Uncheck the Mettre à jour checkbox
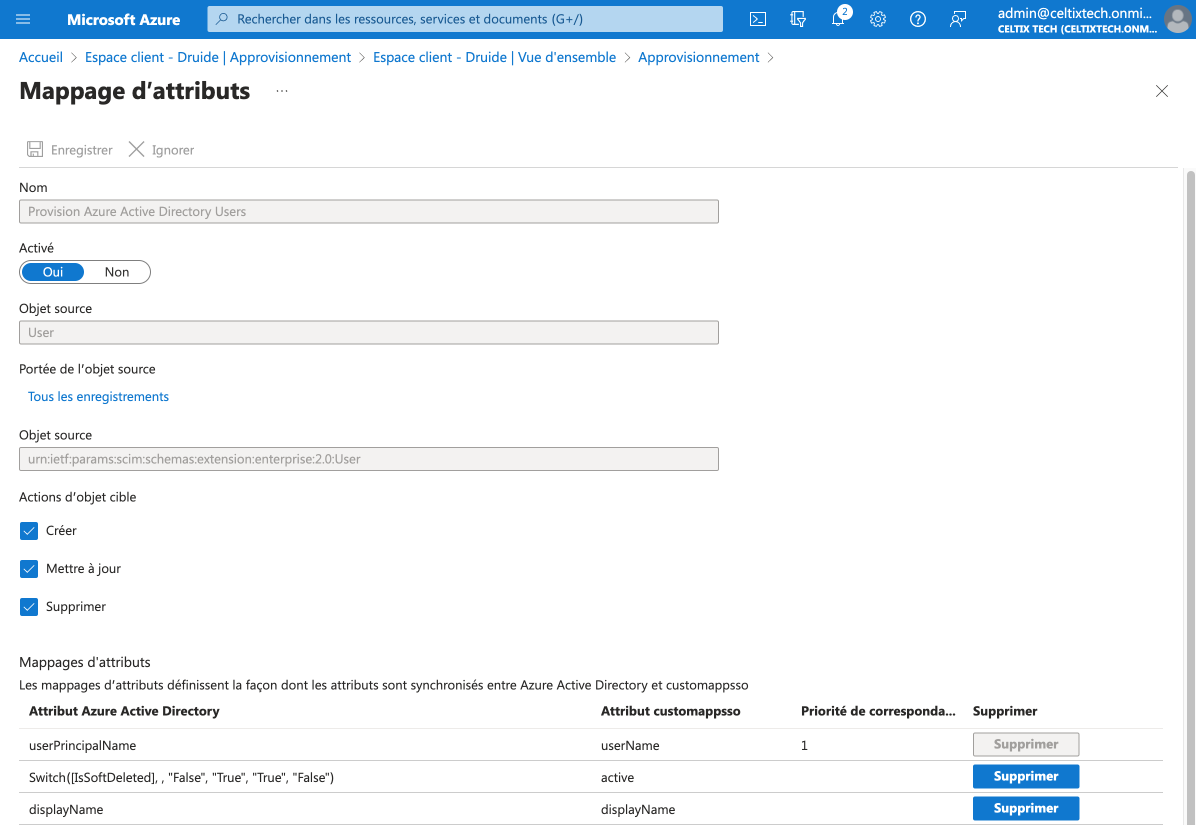This screenshot has width=1196, height=825. (29, 569)
